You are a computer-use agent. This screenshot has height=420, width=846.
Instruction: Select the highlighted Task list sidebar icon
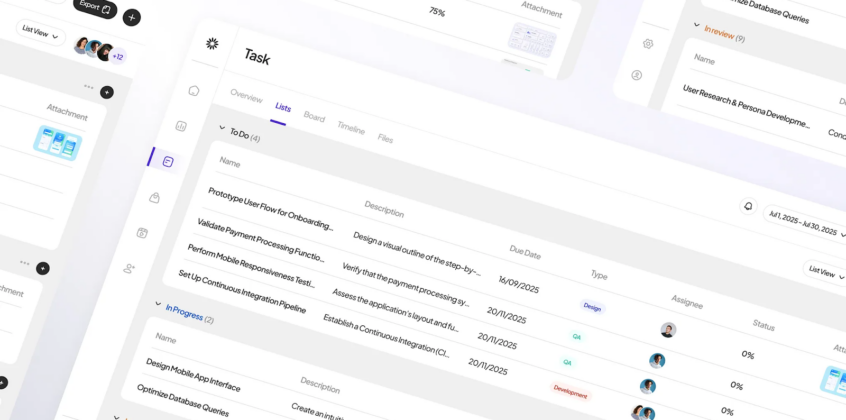pos(168,161)
